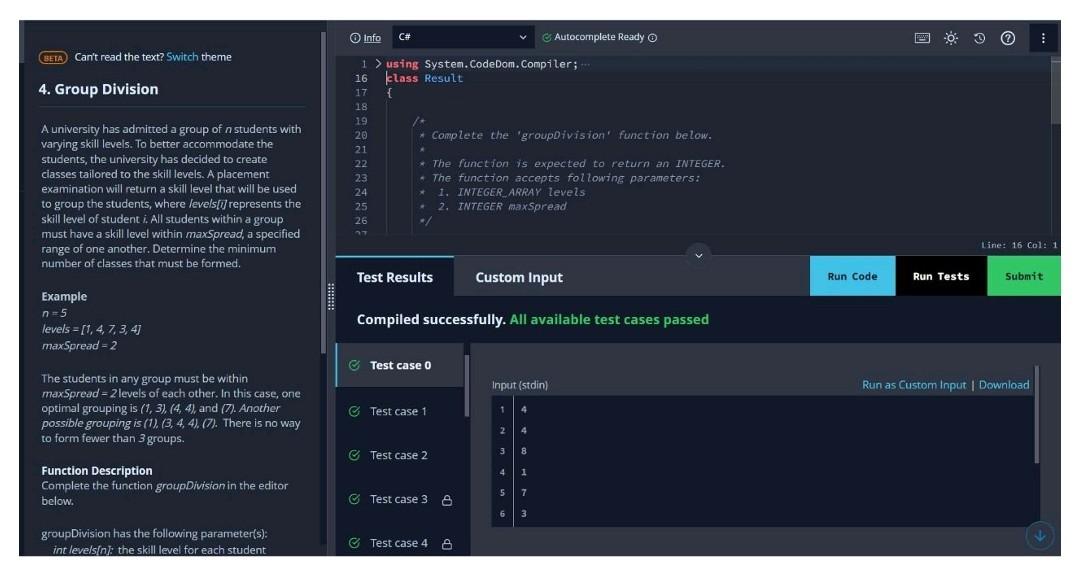
Task: Click the lock icon on Test case 4
Action: [447, 544]
